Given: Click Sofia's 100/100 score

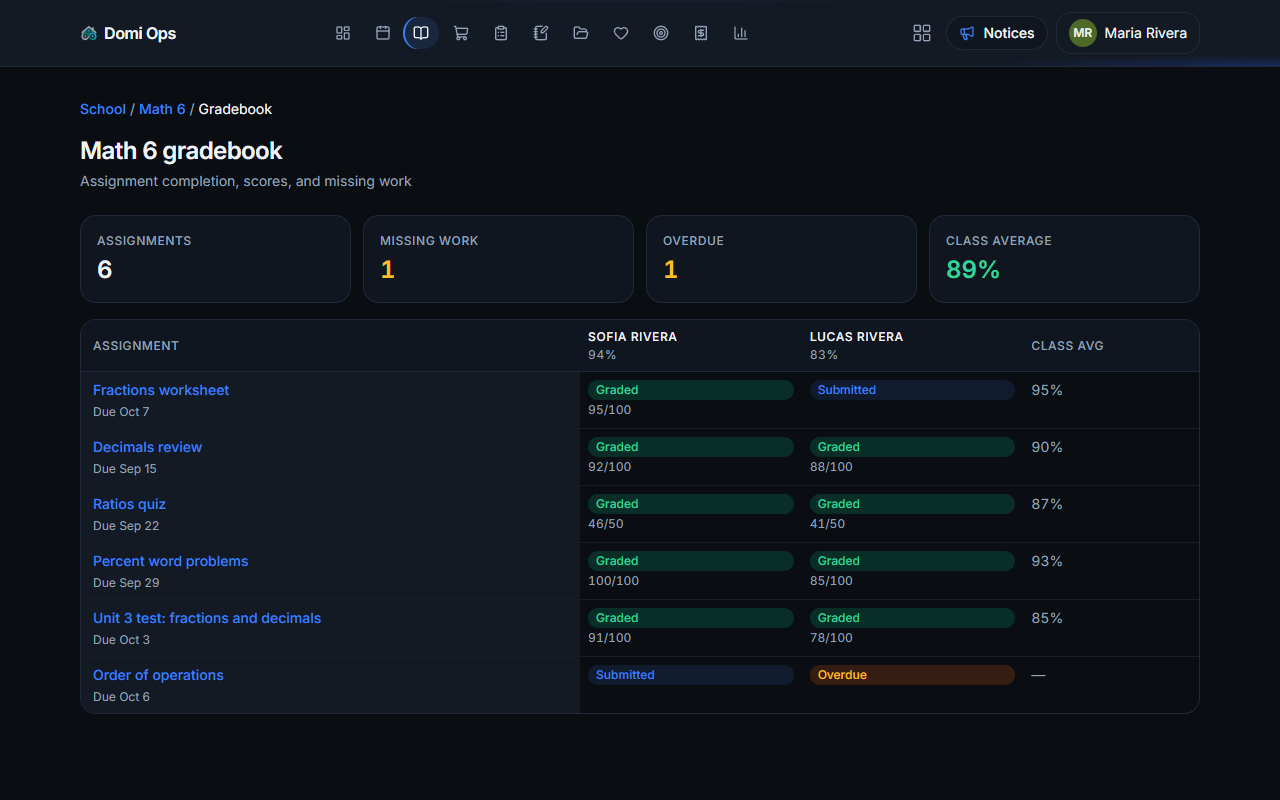Looking at the screenshot, I should point(613,581).
